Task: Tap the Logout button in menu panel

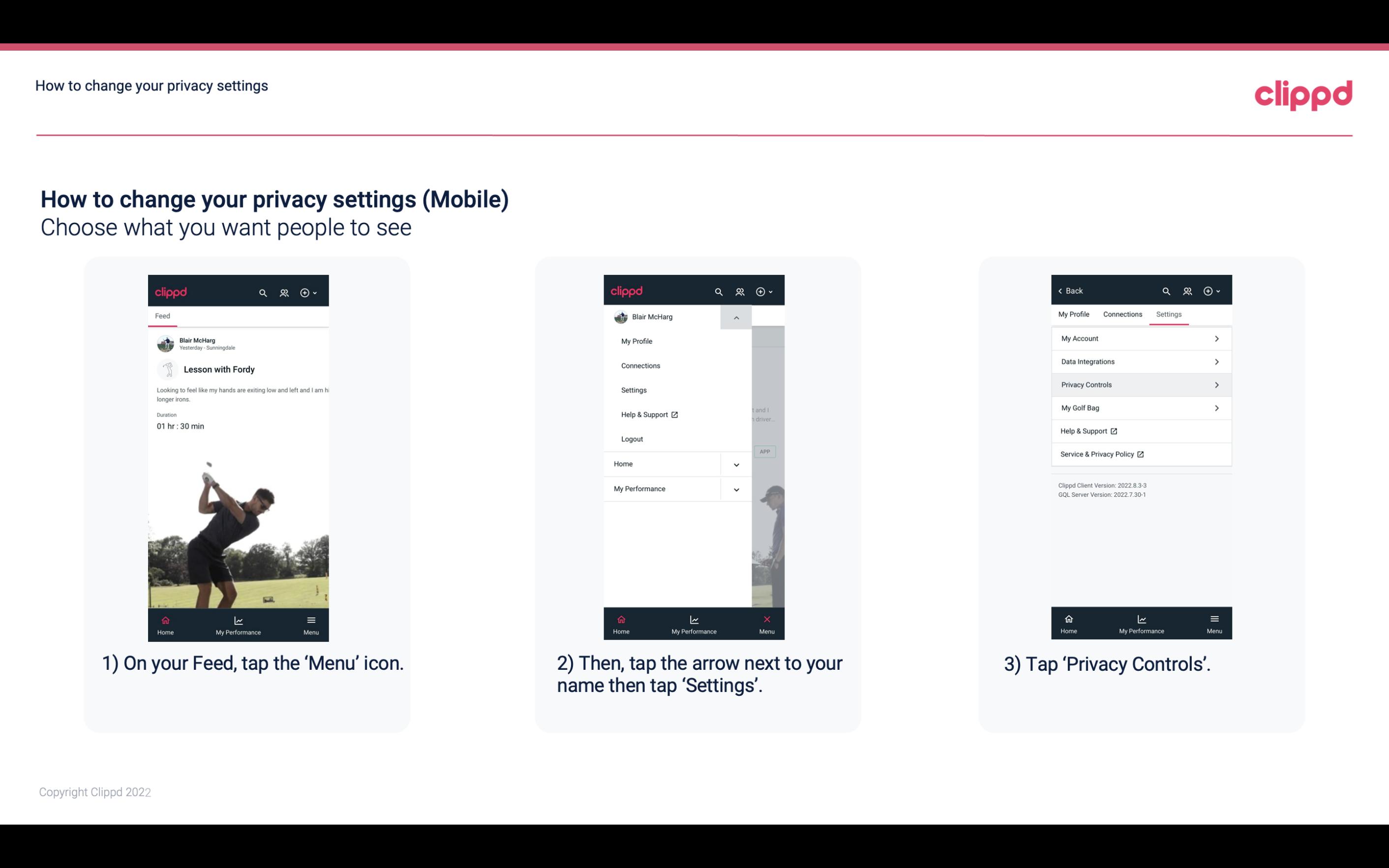Action: click(632, 438)
